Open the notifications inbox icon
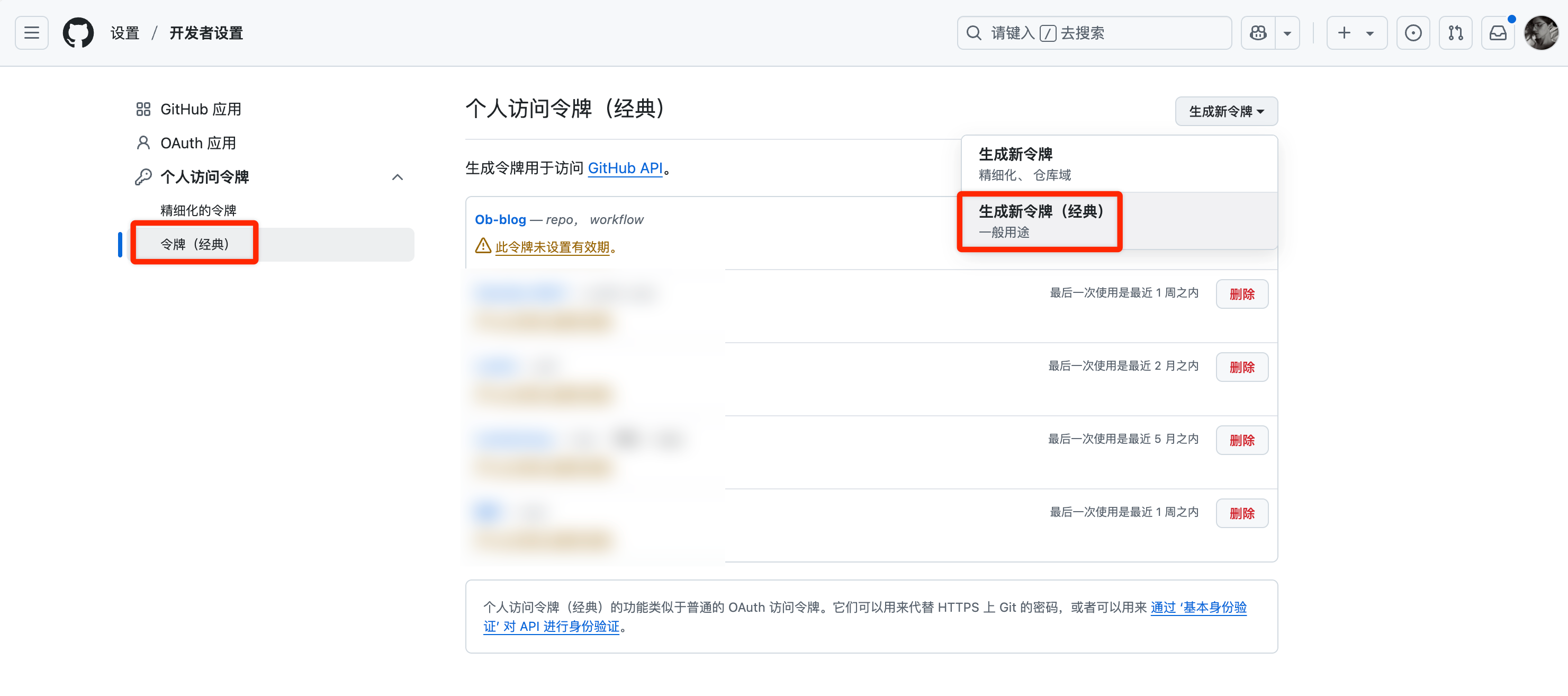This screenshot has height=696, width=1568. [1498, 33]
